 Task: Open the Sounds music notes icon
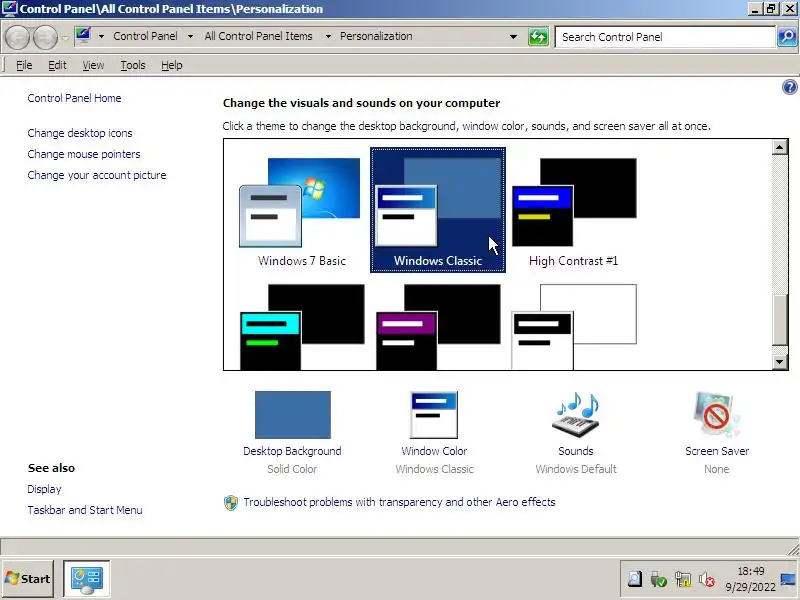[576, 414]
